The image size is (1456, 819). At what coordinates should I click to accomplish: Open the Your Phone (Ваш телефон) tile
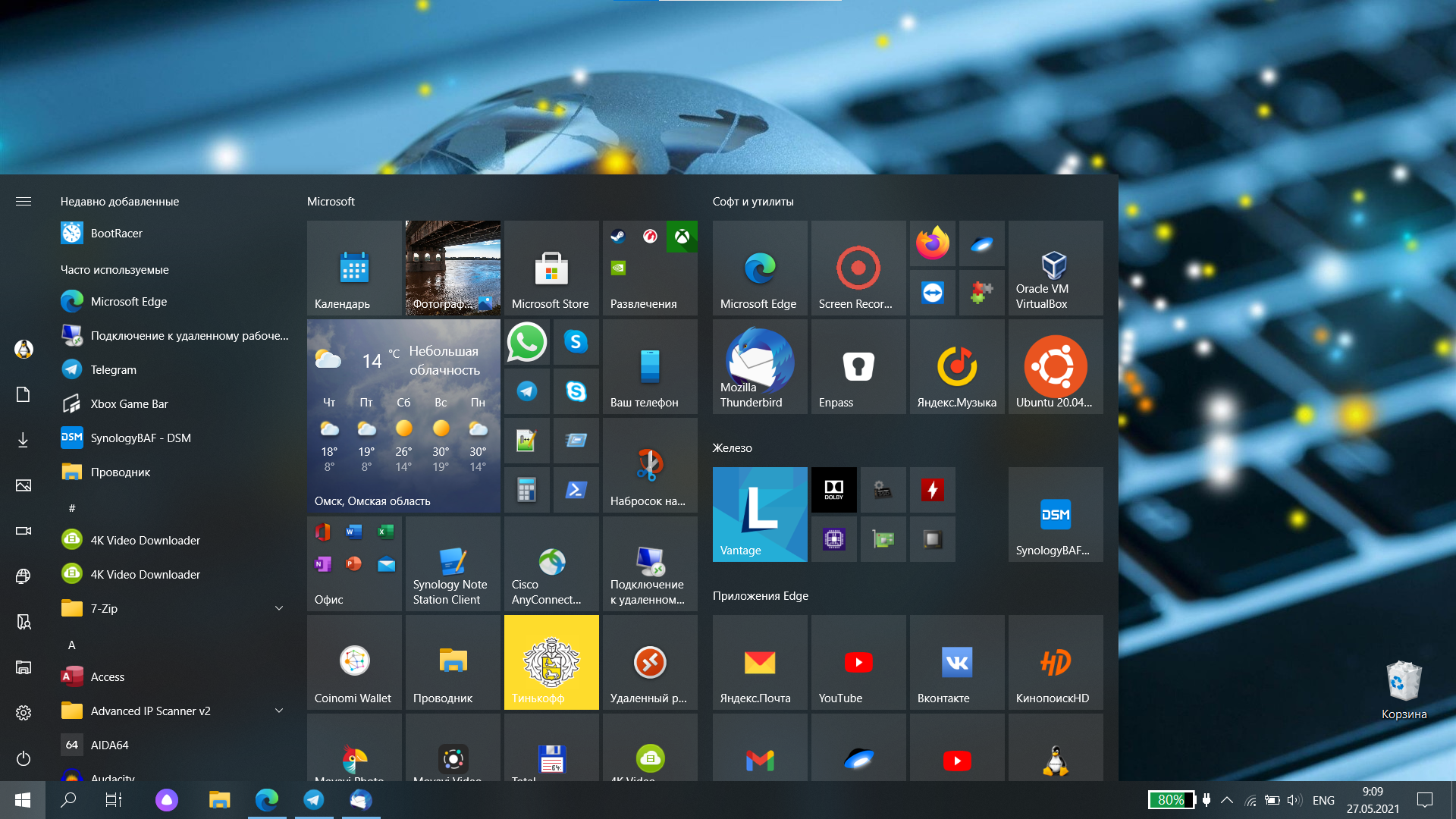650,366
